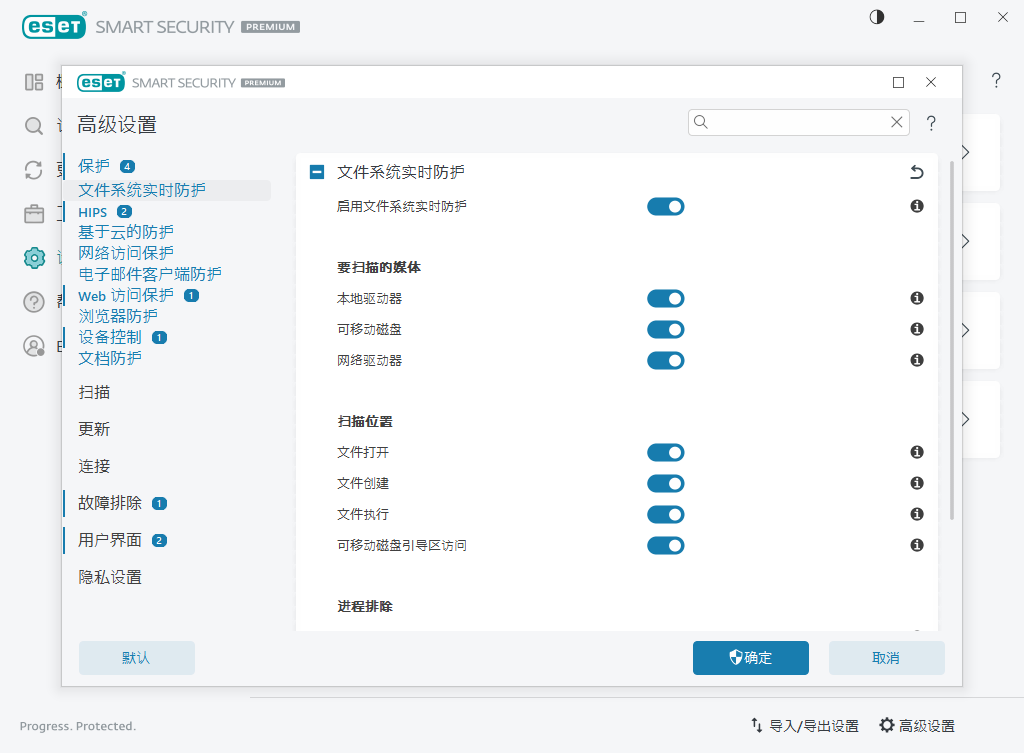This screenshot has width=1024, height=753.
Task: Click the update refresh icon in the sidebar
Action: (x=33, y=170)
